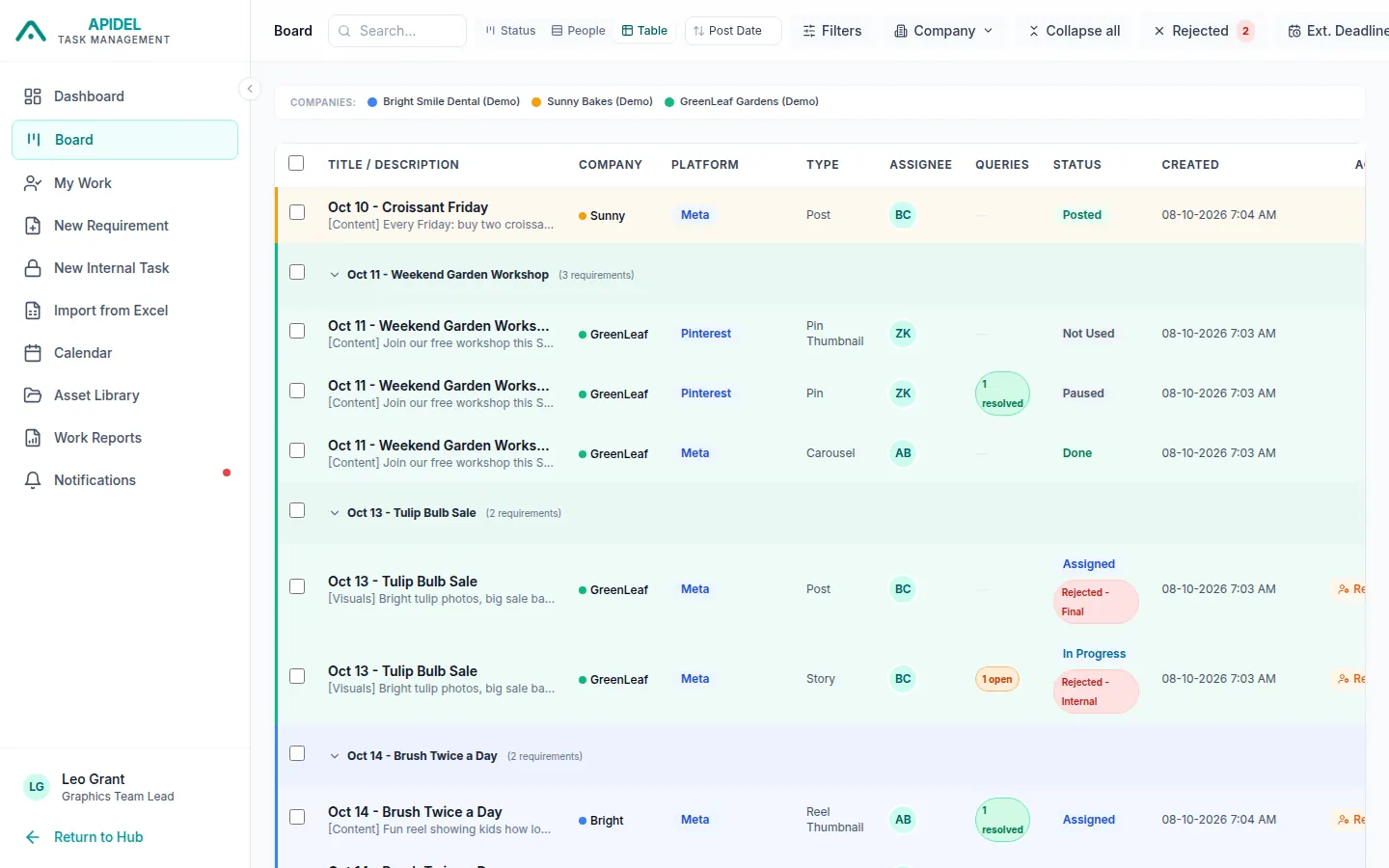This screenshot has height=868, width=1389.
Task: Click the Rejected filter button
Action: point(1204,31)
